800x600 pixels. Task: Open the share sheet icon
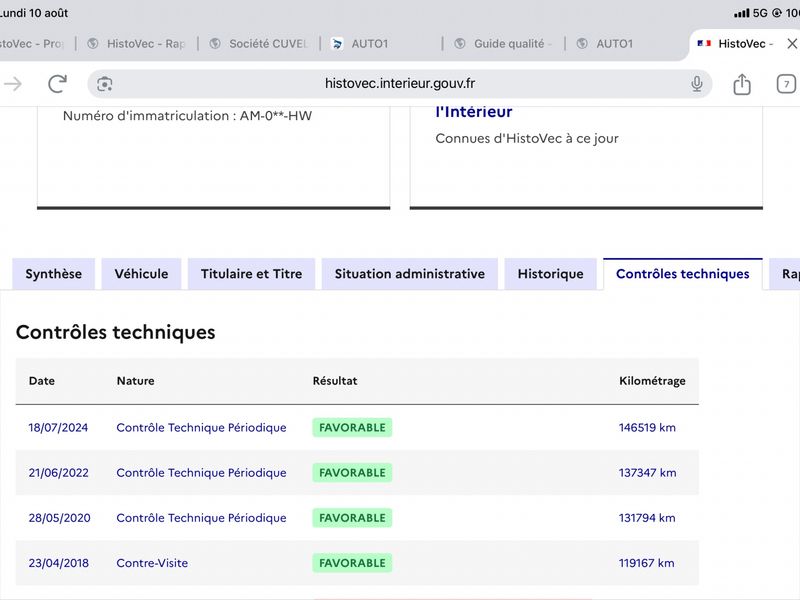pos(742,84)
